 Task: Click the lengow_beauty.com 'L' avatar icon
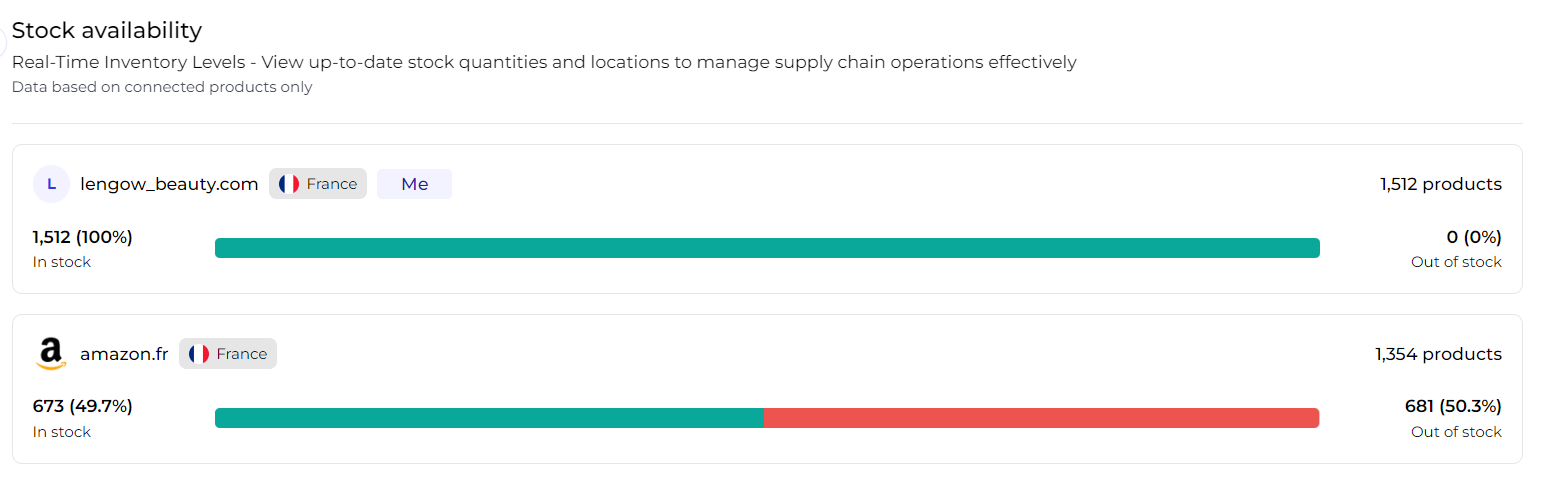(51, 184)
